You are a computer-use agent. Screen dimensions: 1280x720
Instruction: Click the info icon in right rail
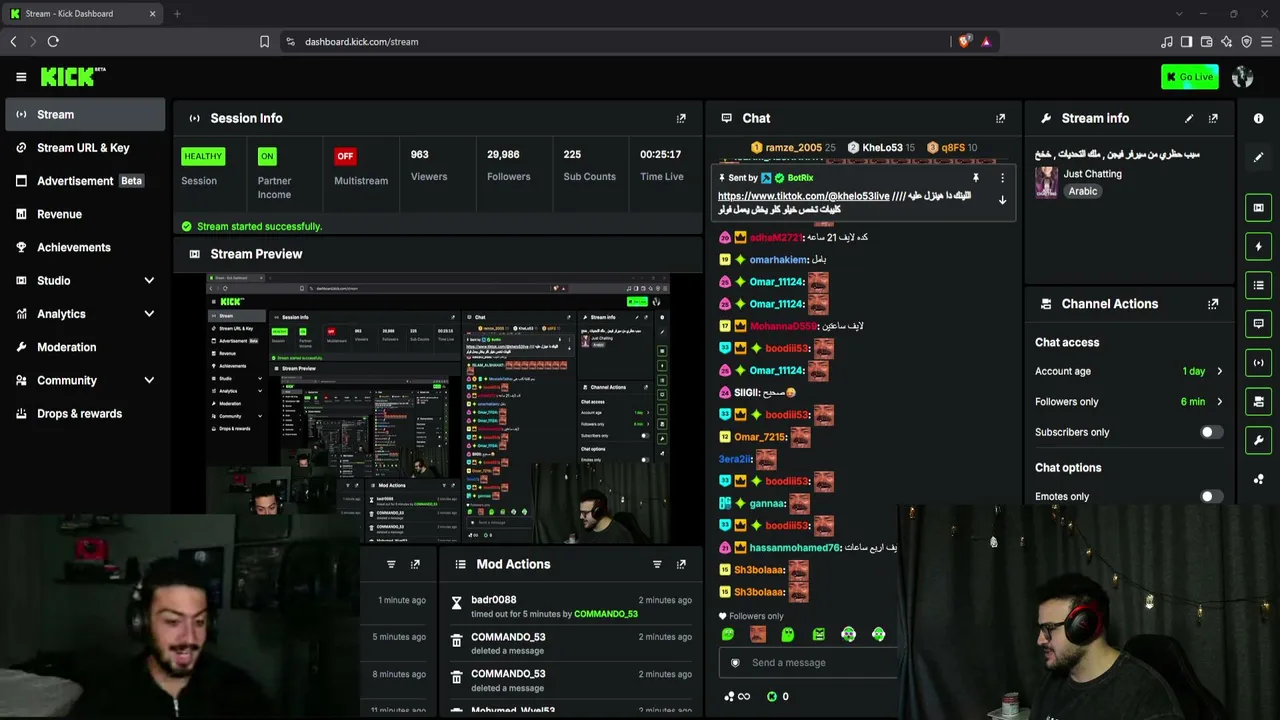click(1259, 118)
